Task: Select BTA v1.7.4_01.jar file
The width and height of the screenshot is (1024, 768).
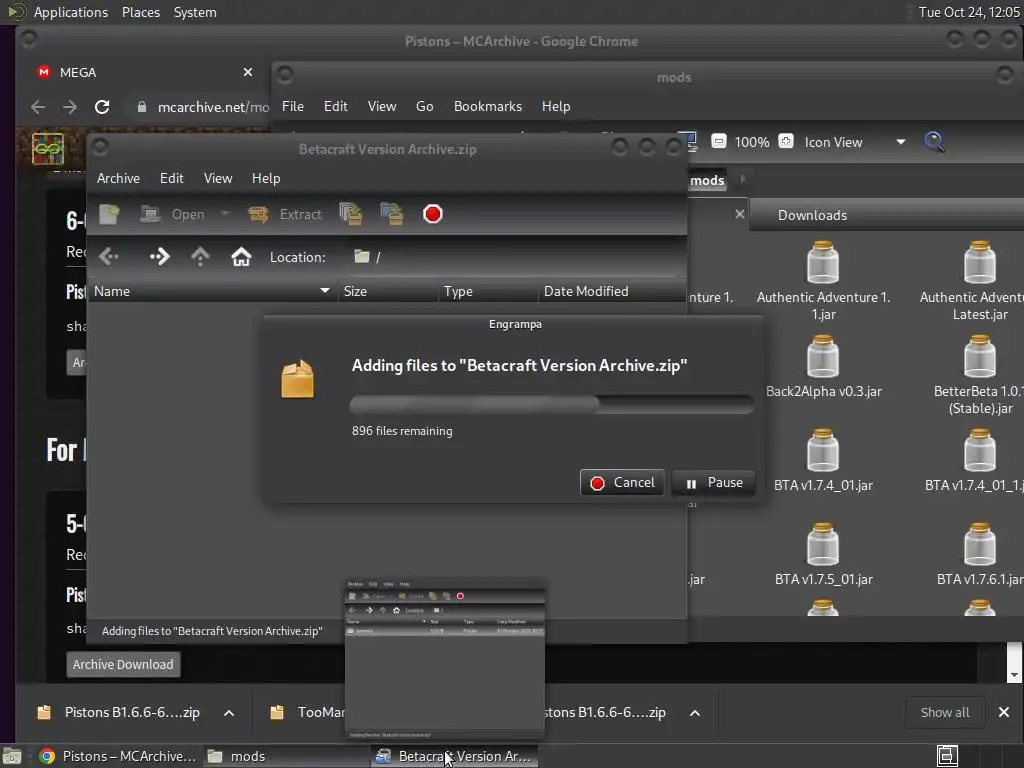Action: tap(823, 461)
